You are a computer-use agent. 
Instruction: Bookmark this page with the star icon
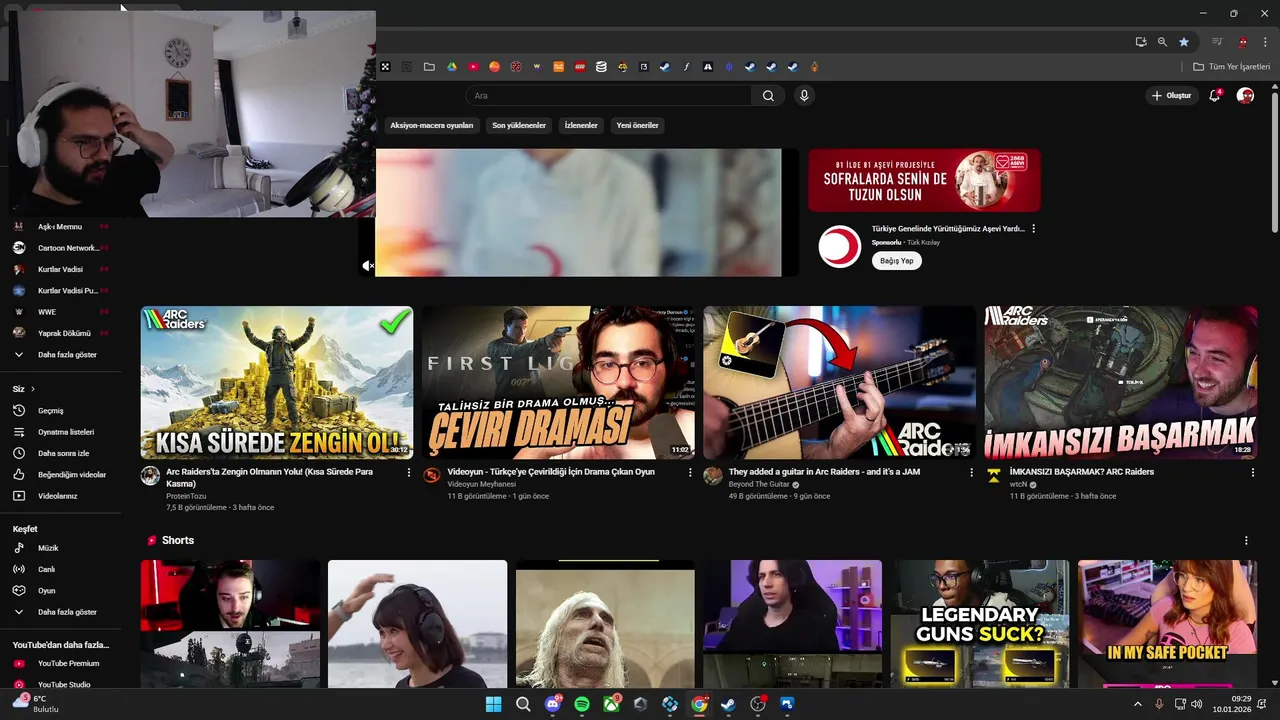[1184, 42]
